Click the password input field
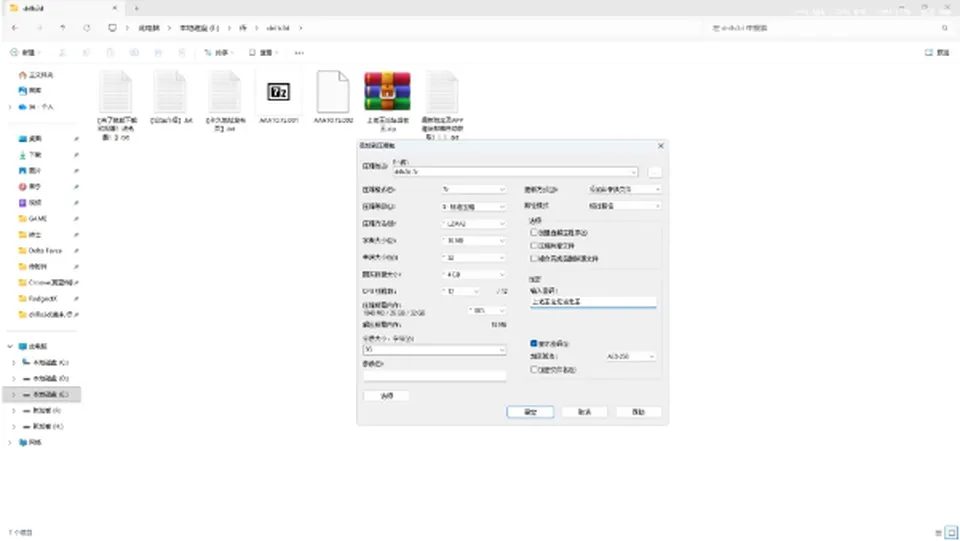This screenshot has height=541, width=960. tap(593, 302)
